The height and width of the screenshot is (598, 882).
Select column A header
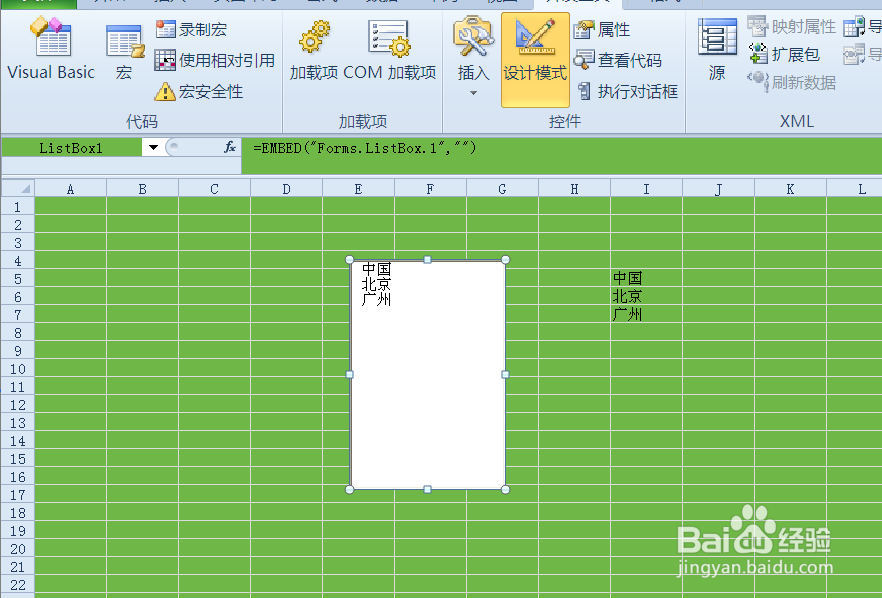[70, 189]
